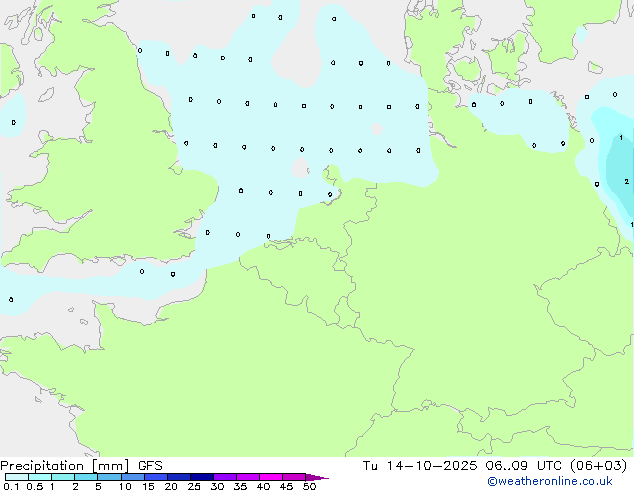634x490 pixels.
Task: Pick the 15–20 mm legend color swatch
Action: (x=156, y=477)
